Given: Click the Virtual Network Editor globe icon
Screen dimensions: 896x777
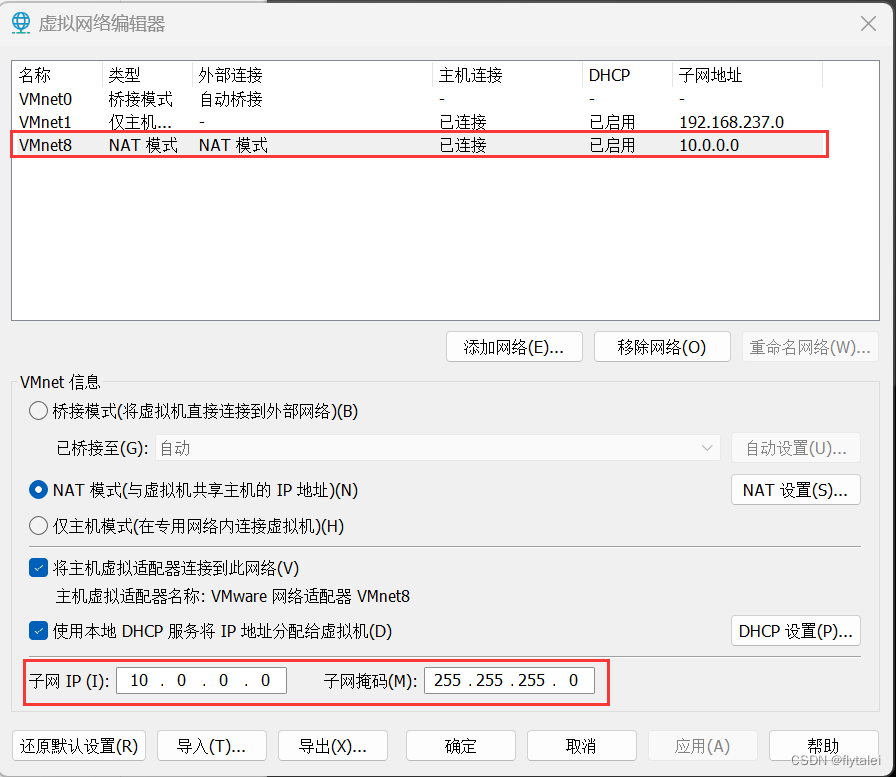Looking at the screenshot, I should click(x=21, y=23).
